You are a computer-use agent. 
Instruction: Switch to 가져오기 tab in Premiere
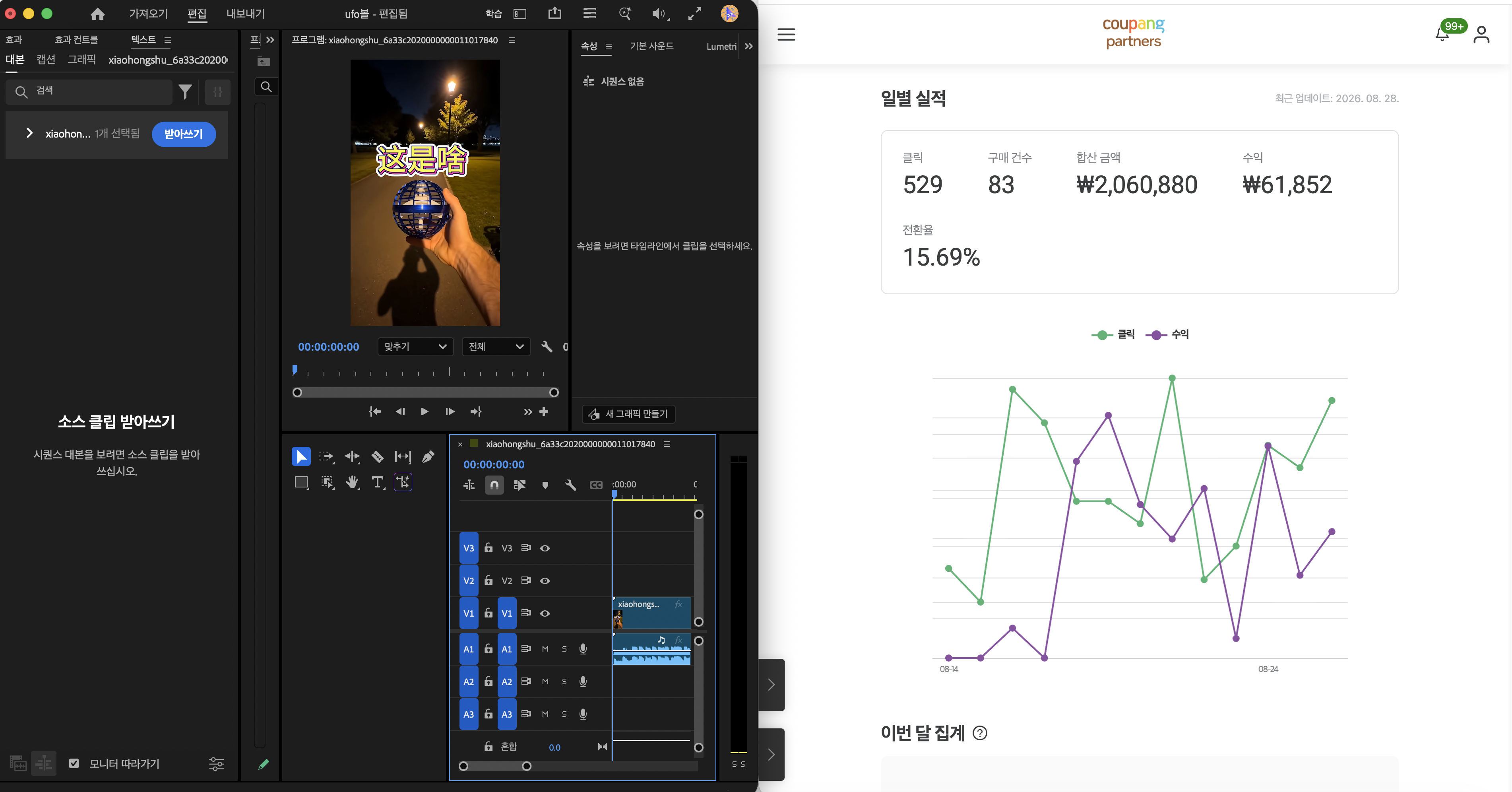point(149,14)
